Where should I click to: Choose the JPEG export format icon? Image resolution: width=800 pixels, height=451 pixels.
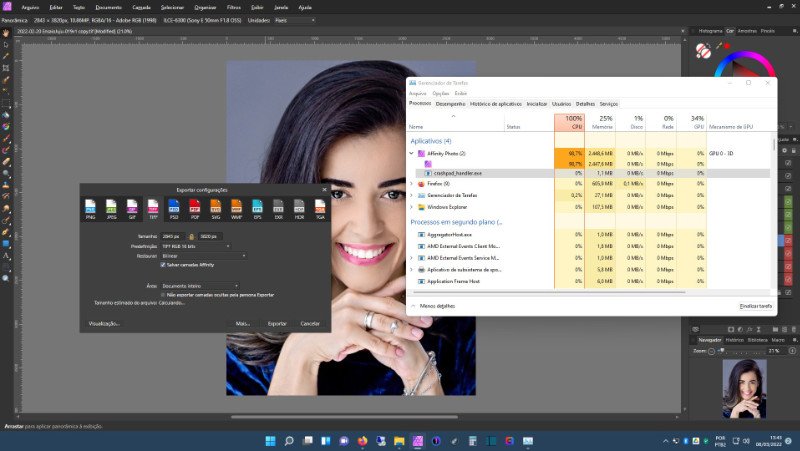coord(112,208)
